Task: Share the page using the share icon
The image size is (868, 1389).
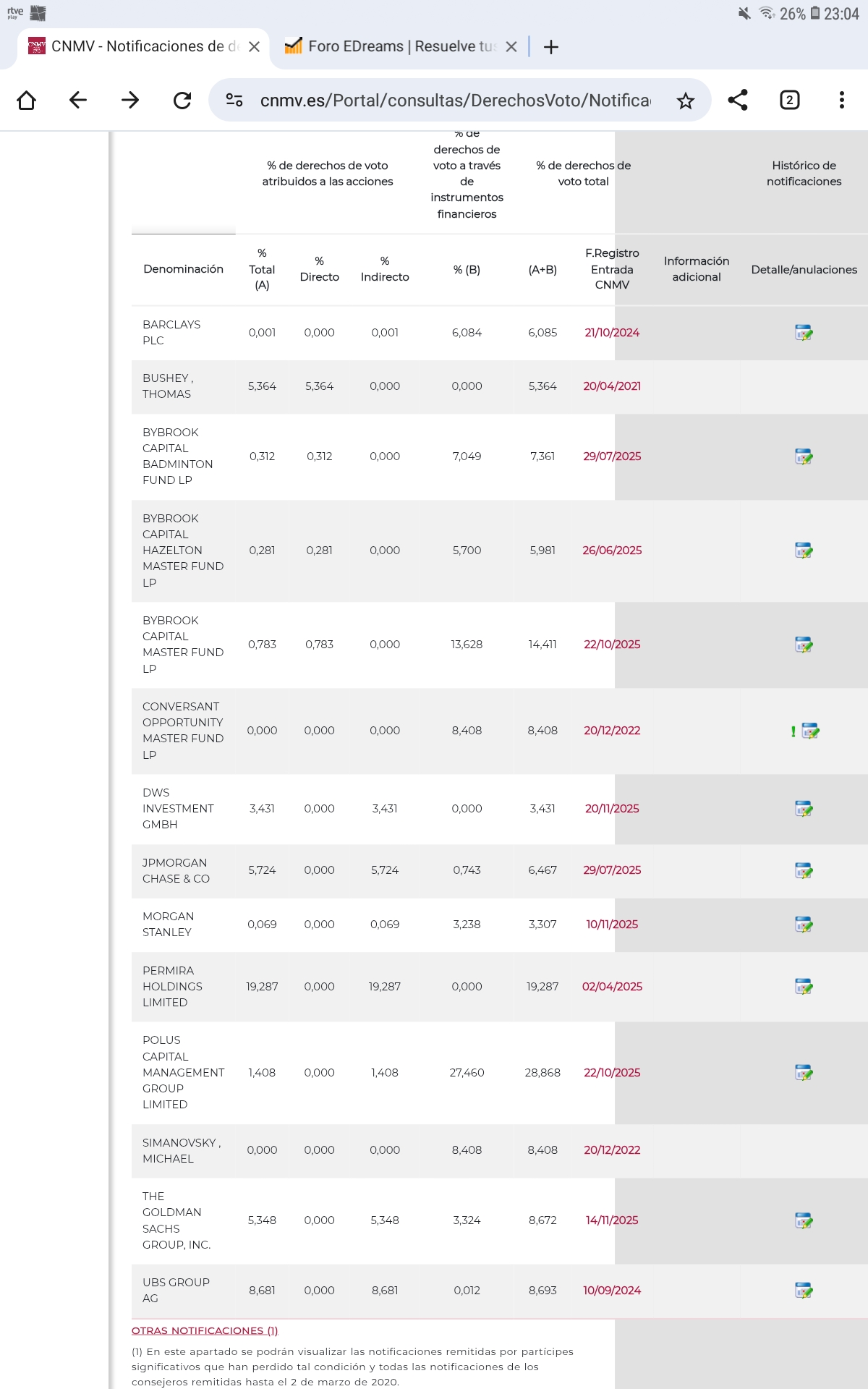Action: point(738,100)
